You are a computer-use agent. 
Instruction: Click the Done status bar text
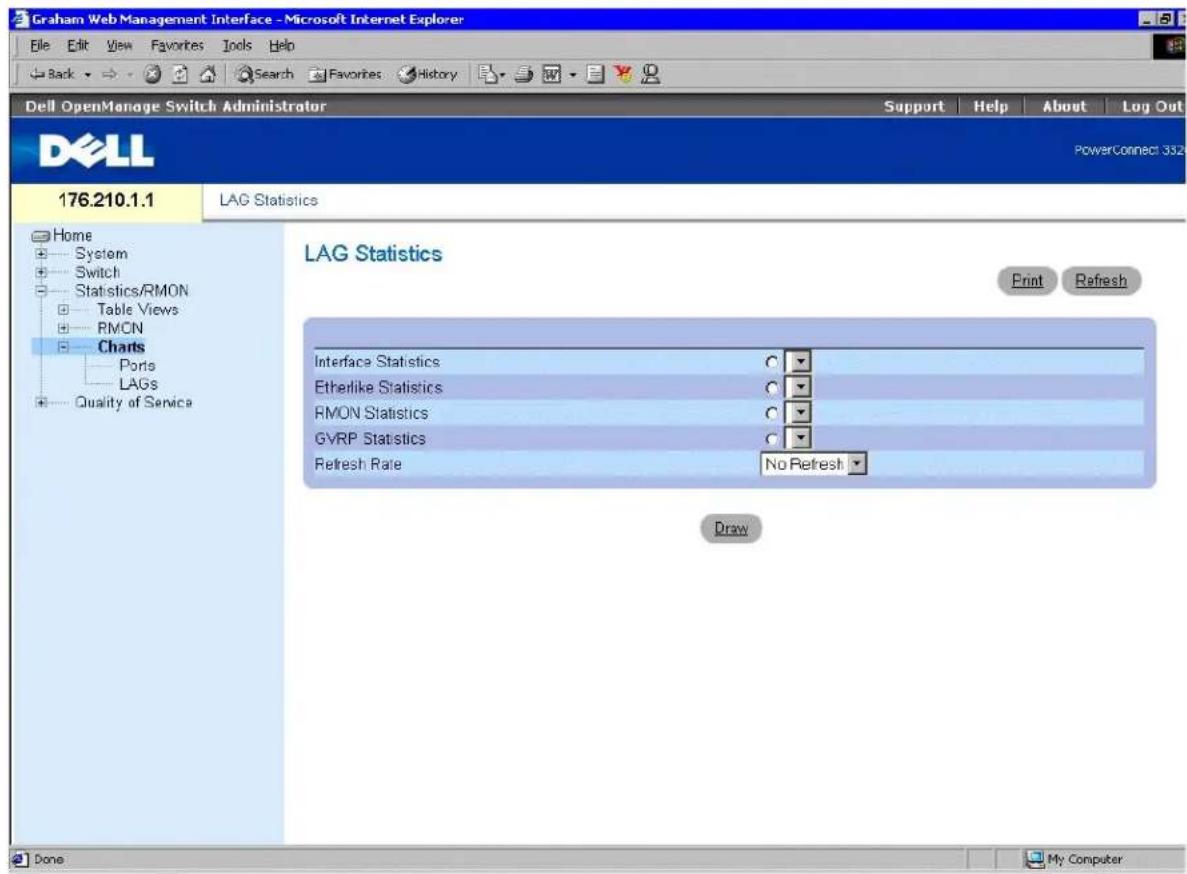point(48,860)
